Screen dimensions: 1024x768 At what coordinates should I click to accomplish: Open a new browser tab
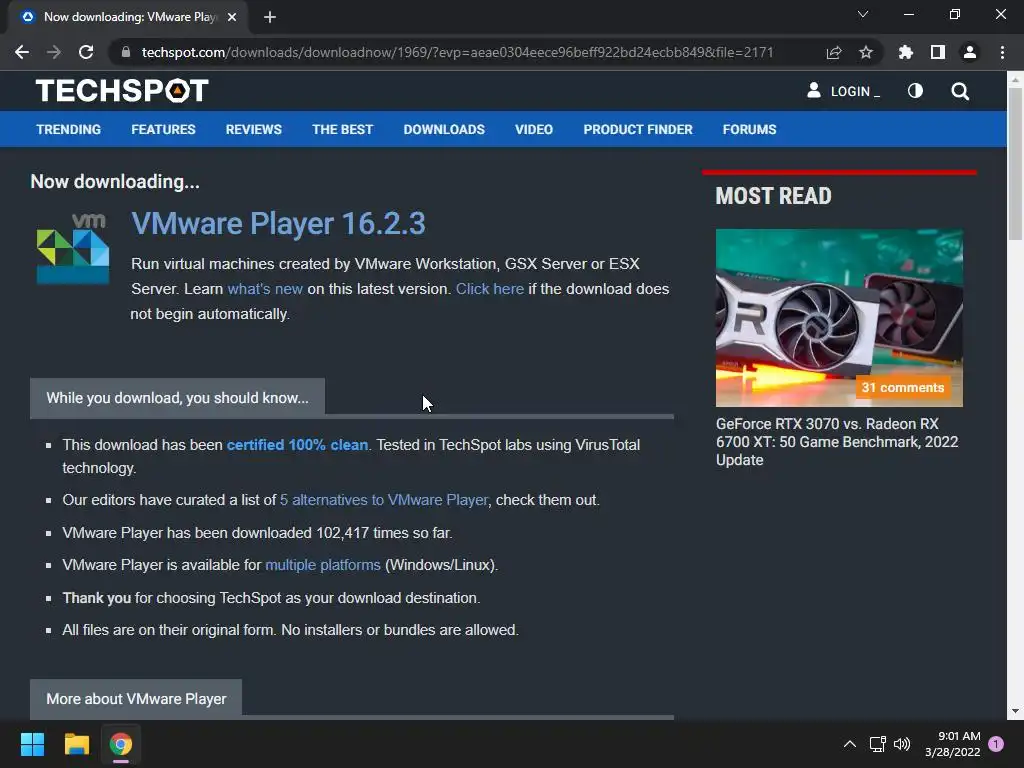pos(270,17)
